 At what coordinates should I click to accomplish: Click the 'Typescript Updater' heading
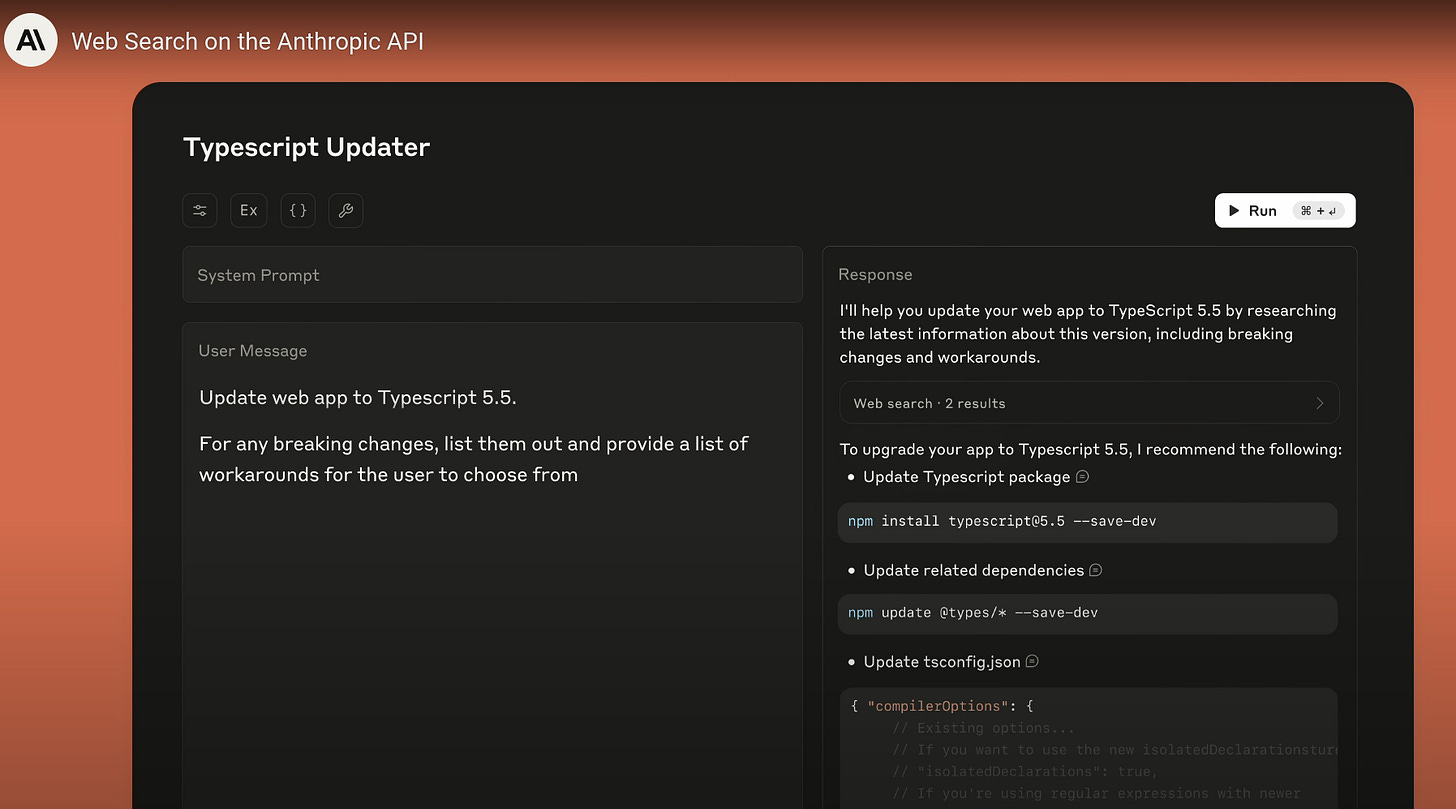[x=307, y=147]
